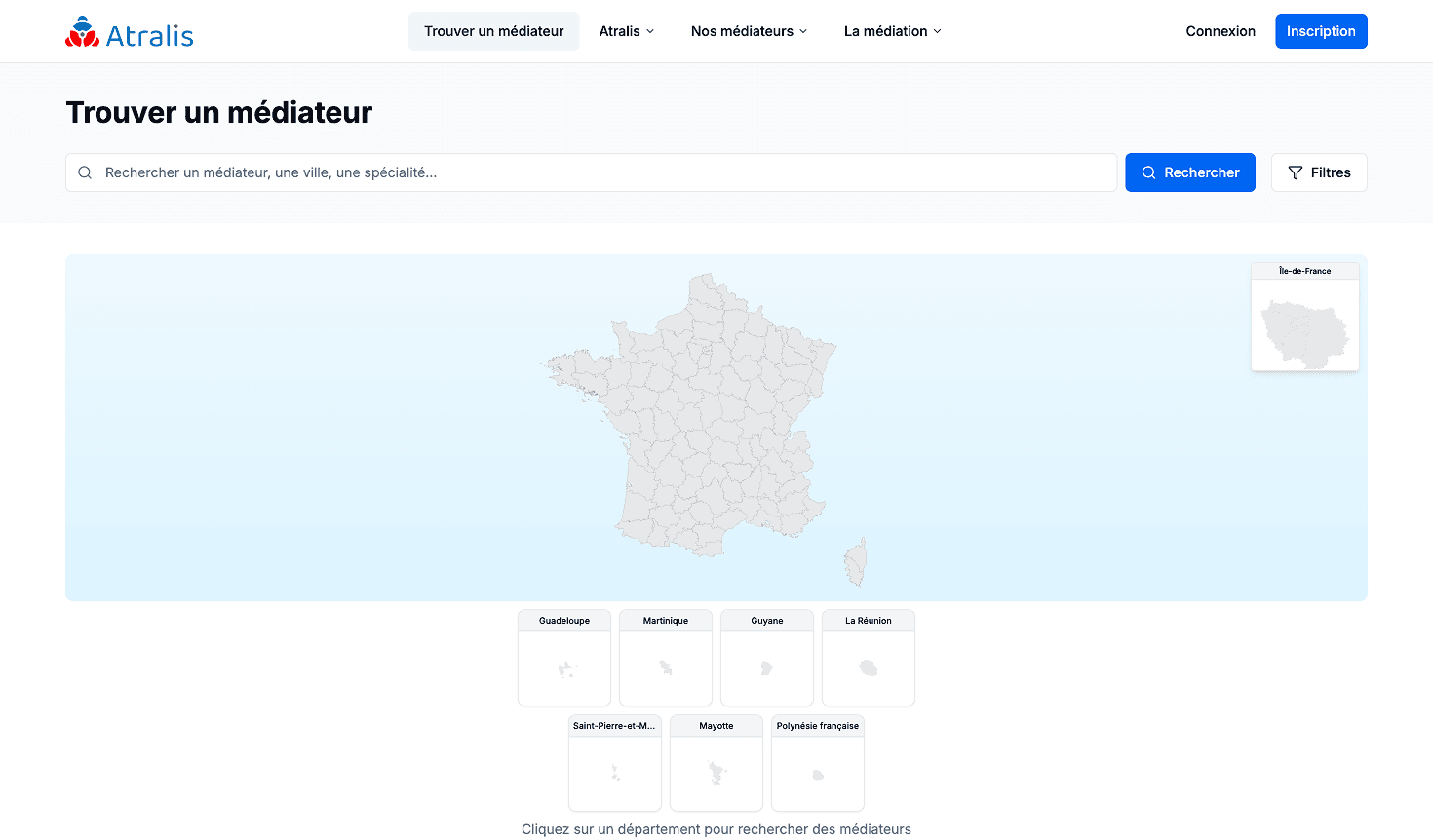Image resolution: width=1433 pixels, height=840 pixels.
Task: Open the Polynésie française card
Action: (x=818, y=763)
